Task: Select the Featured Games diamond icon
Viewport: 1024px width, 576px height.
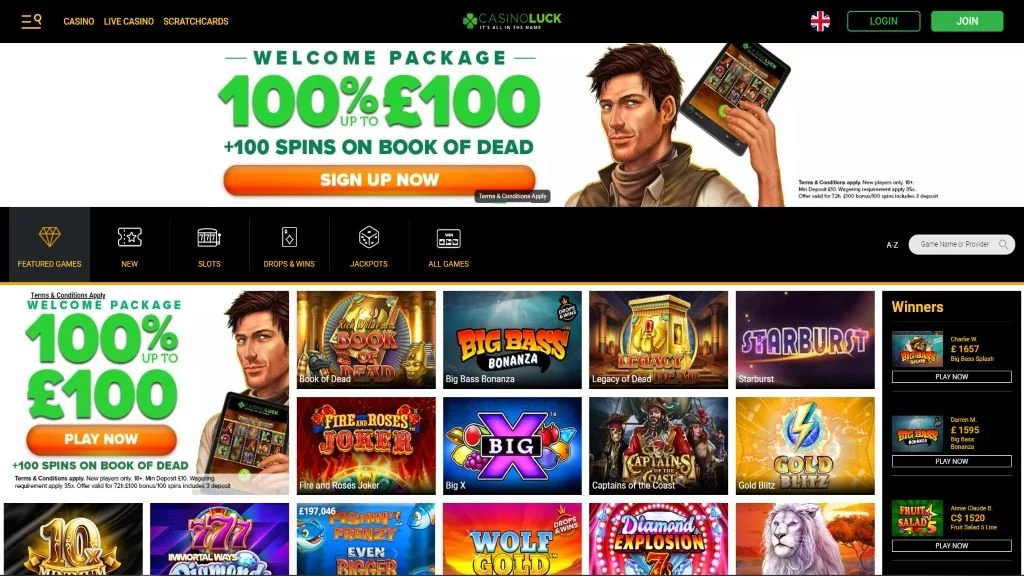Action: [x=50, y=237]
